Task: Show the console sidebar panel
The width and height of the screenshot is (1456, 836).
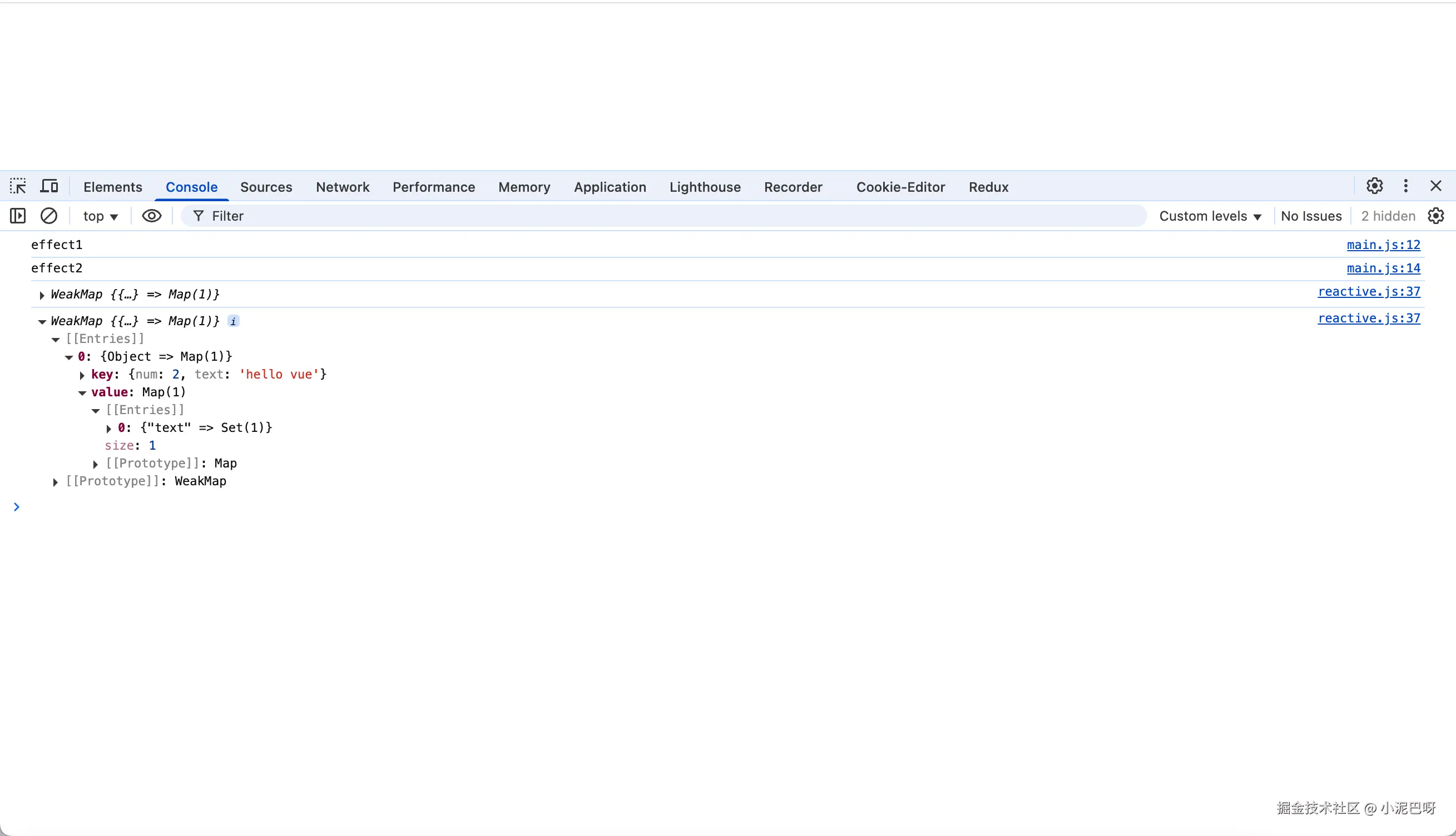Action: click(x=18, y=216)
